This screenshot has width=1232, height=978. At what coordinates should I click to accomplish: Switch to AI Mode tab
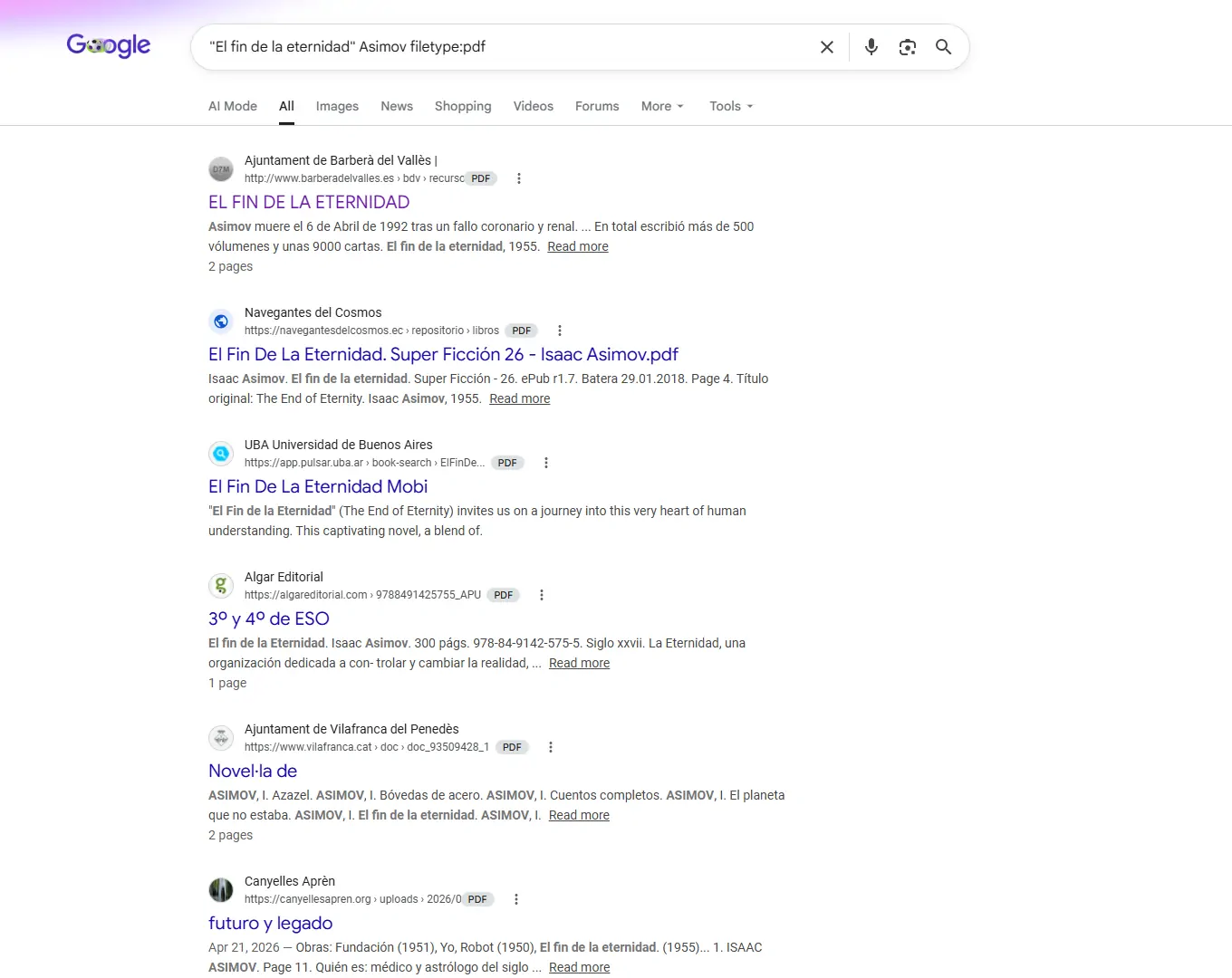(x=233, y=106)
